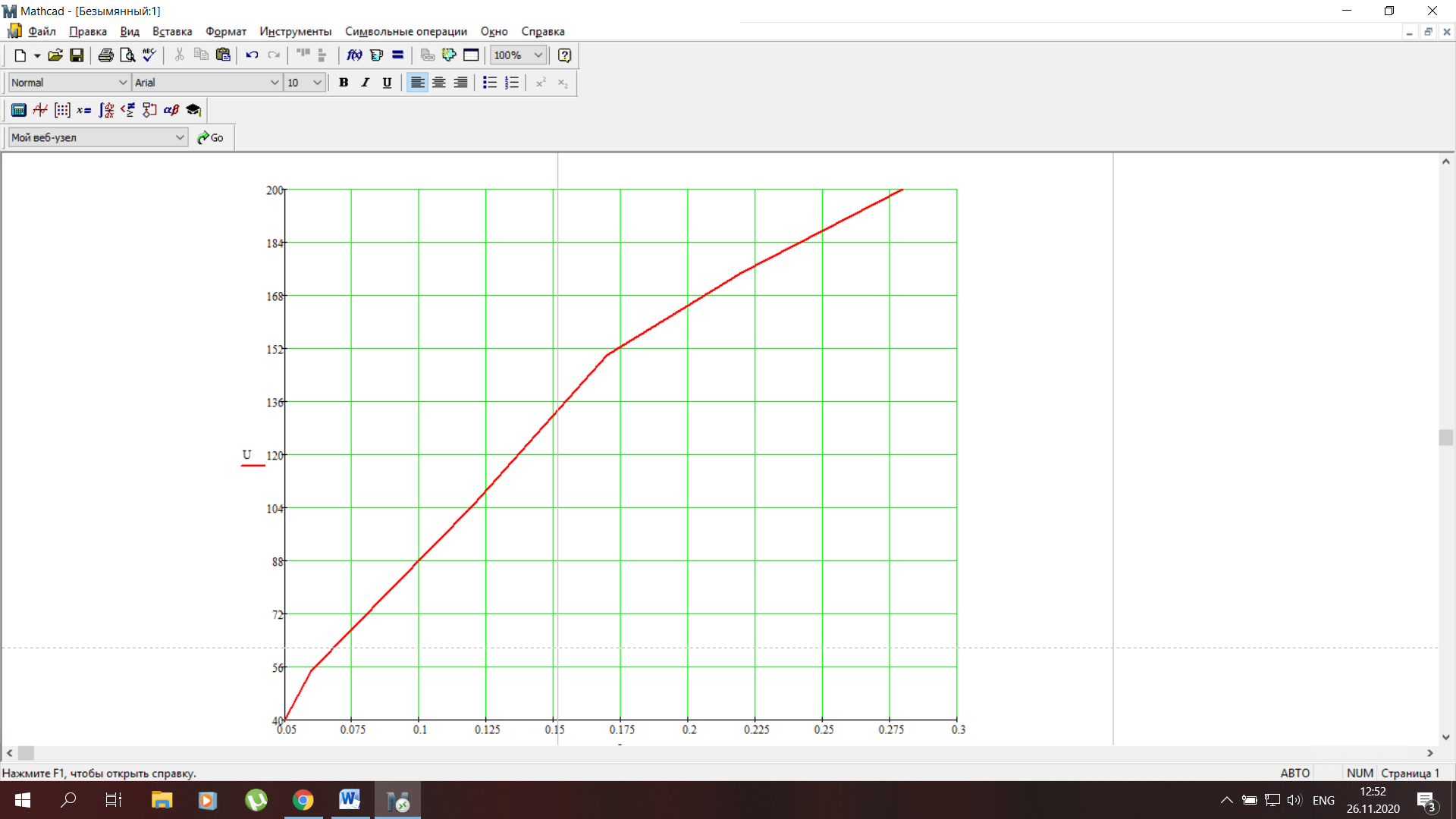The image size is (1456, 819).
Task: Click the Save diskette button
Action: pos(77,55)
